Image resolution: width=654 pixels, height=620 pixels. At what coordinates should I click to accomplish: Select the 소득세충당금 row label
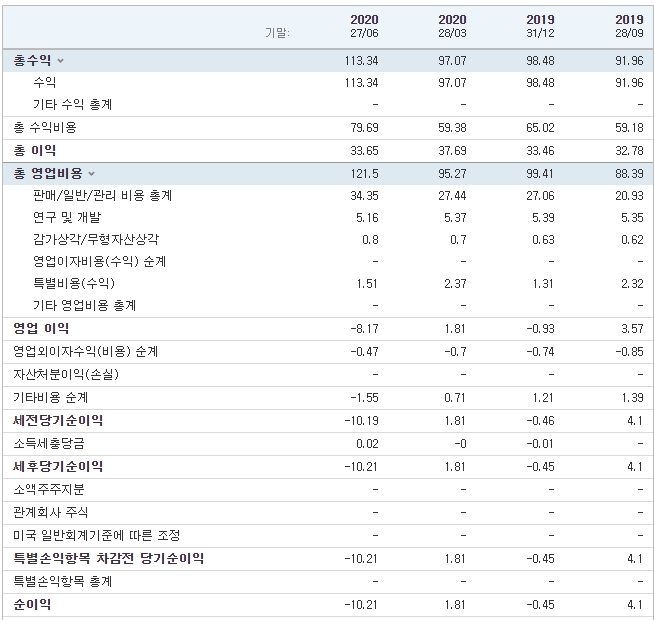(x=49, y=443)
